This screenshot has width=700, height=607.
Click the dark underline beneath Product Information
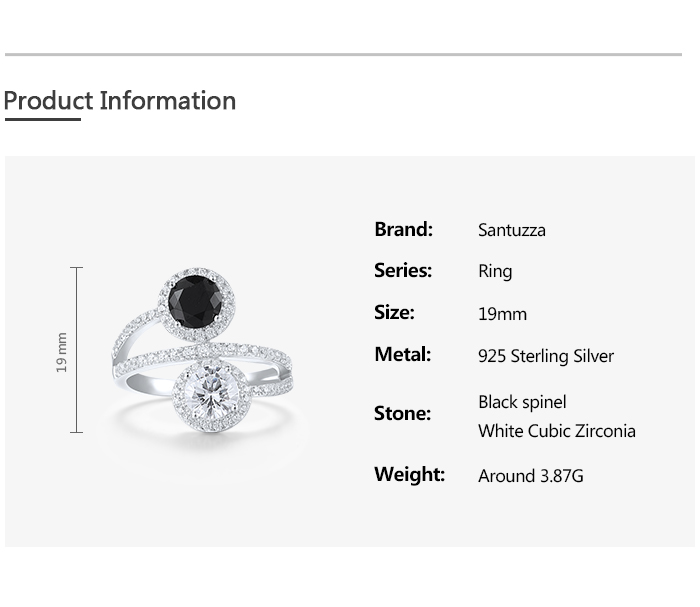(43, 119)
